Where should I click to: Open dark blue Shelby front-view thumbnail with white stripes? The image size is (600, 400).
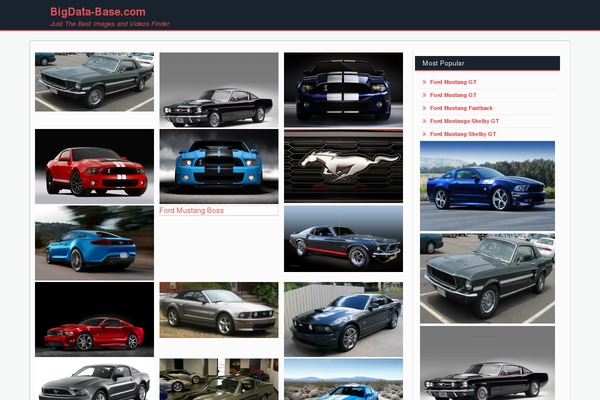click(343, 90)
